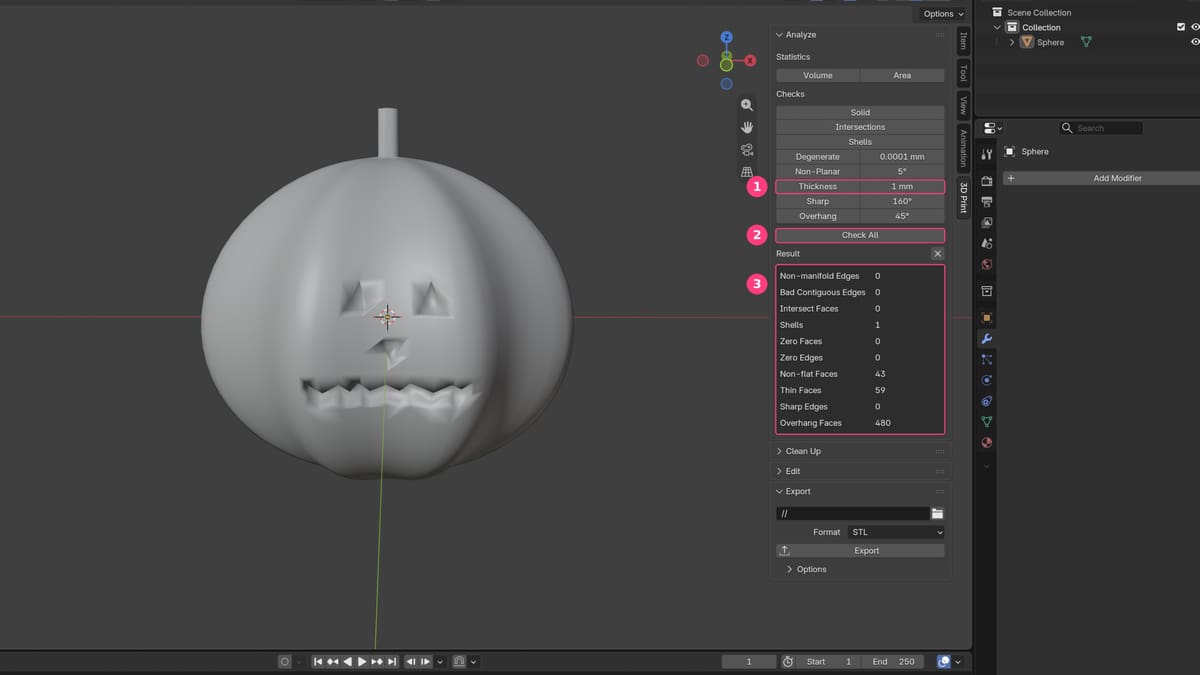The width and height of the screenshot is (1200, 675).
Task: Open the Output properties tab icon
Action: pyautogui.click(x=987, y=202)
